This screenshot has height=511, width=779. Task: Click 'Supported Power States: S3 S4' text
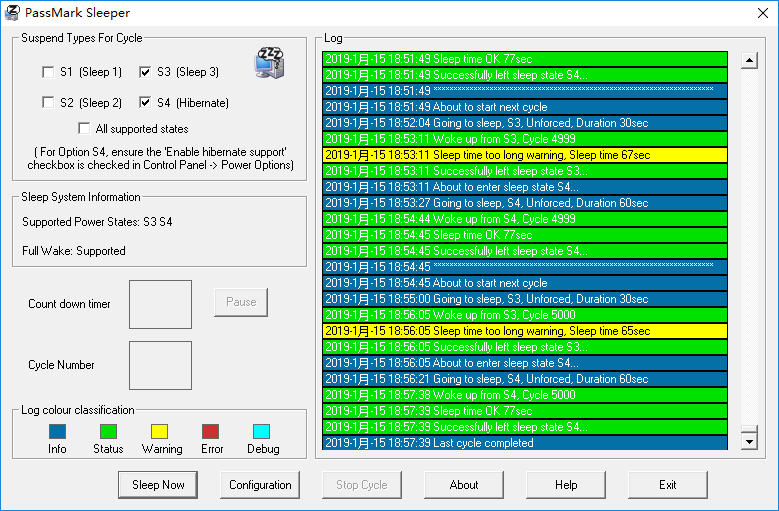coord(97,222)
